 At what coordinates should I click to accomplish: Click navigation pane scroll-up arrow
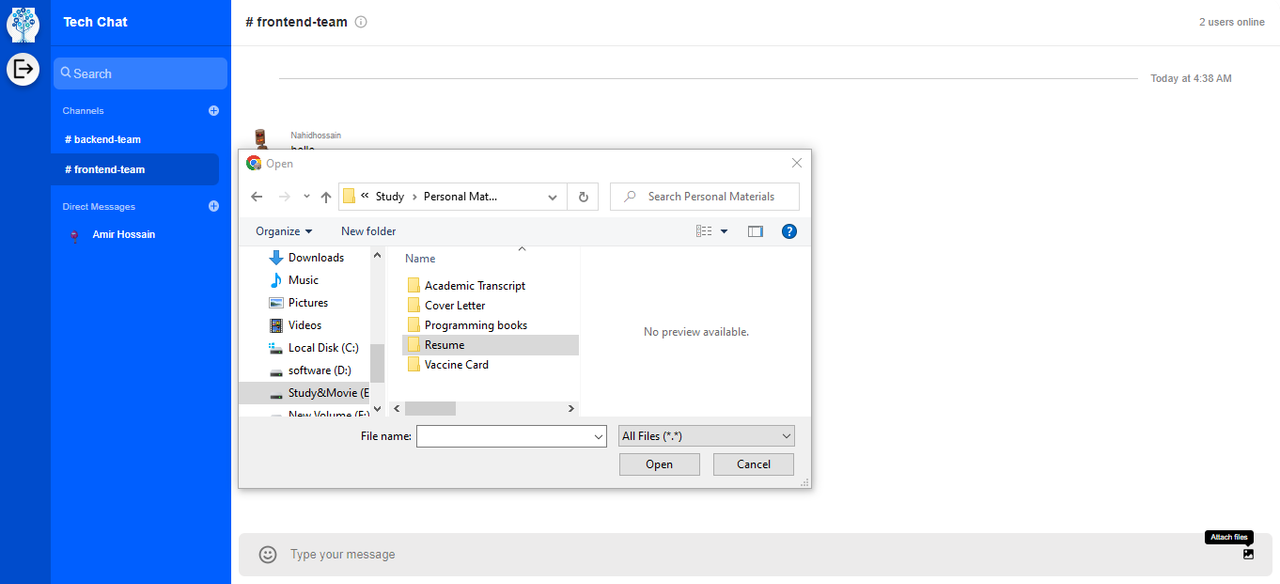[377, 256]
